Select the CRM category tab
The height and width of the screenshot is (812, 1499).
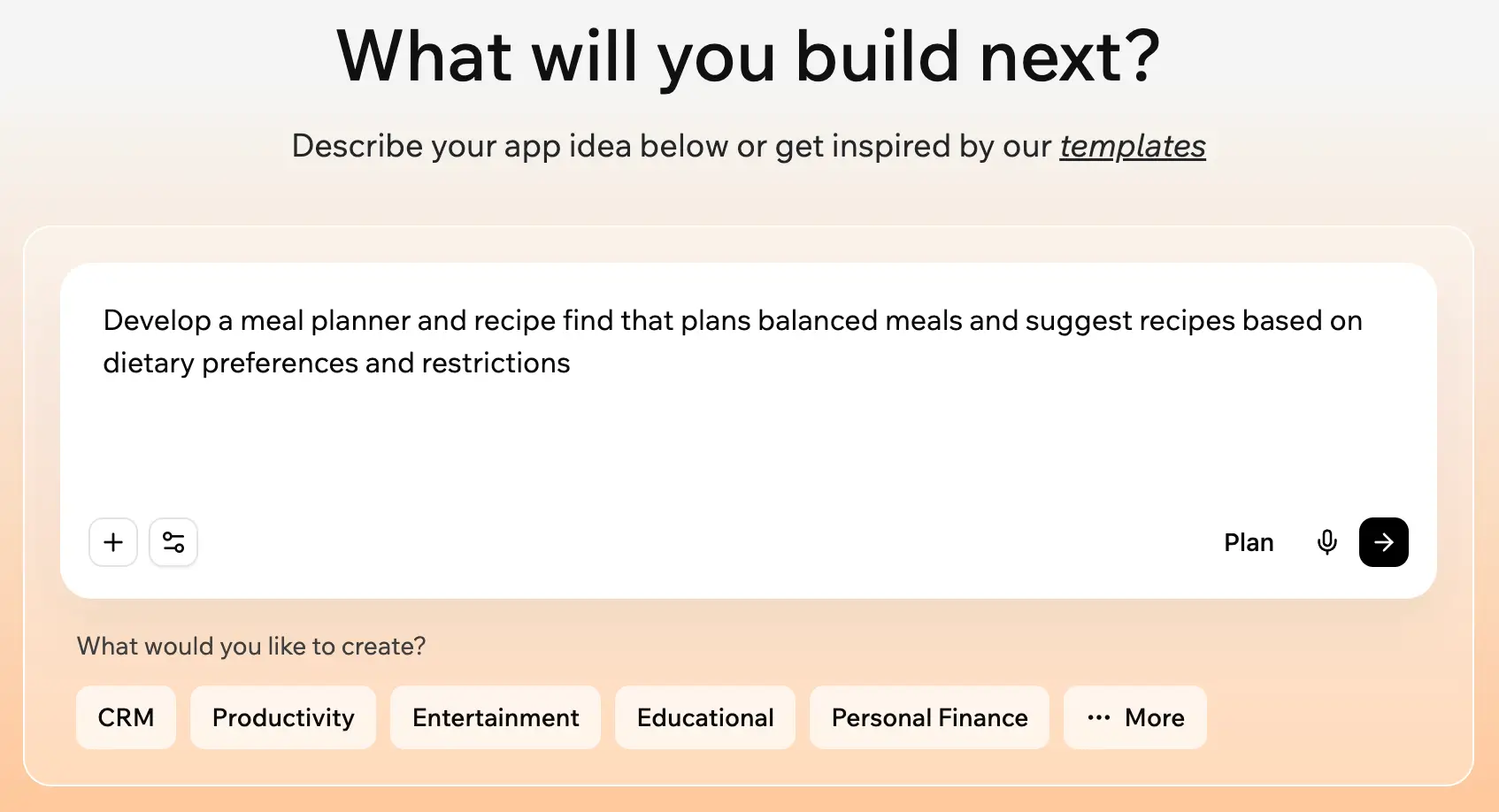click(x=126, y=717)
